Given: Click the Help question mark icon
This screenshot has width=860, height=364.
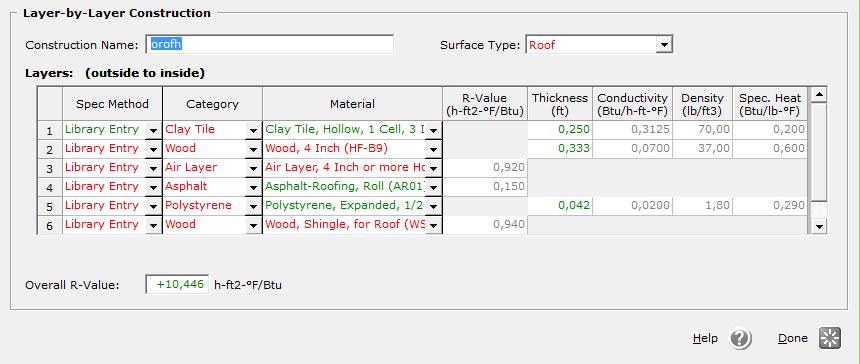Looking at the screenshot, I should (x=740, y=338).
